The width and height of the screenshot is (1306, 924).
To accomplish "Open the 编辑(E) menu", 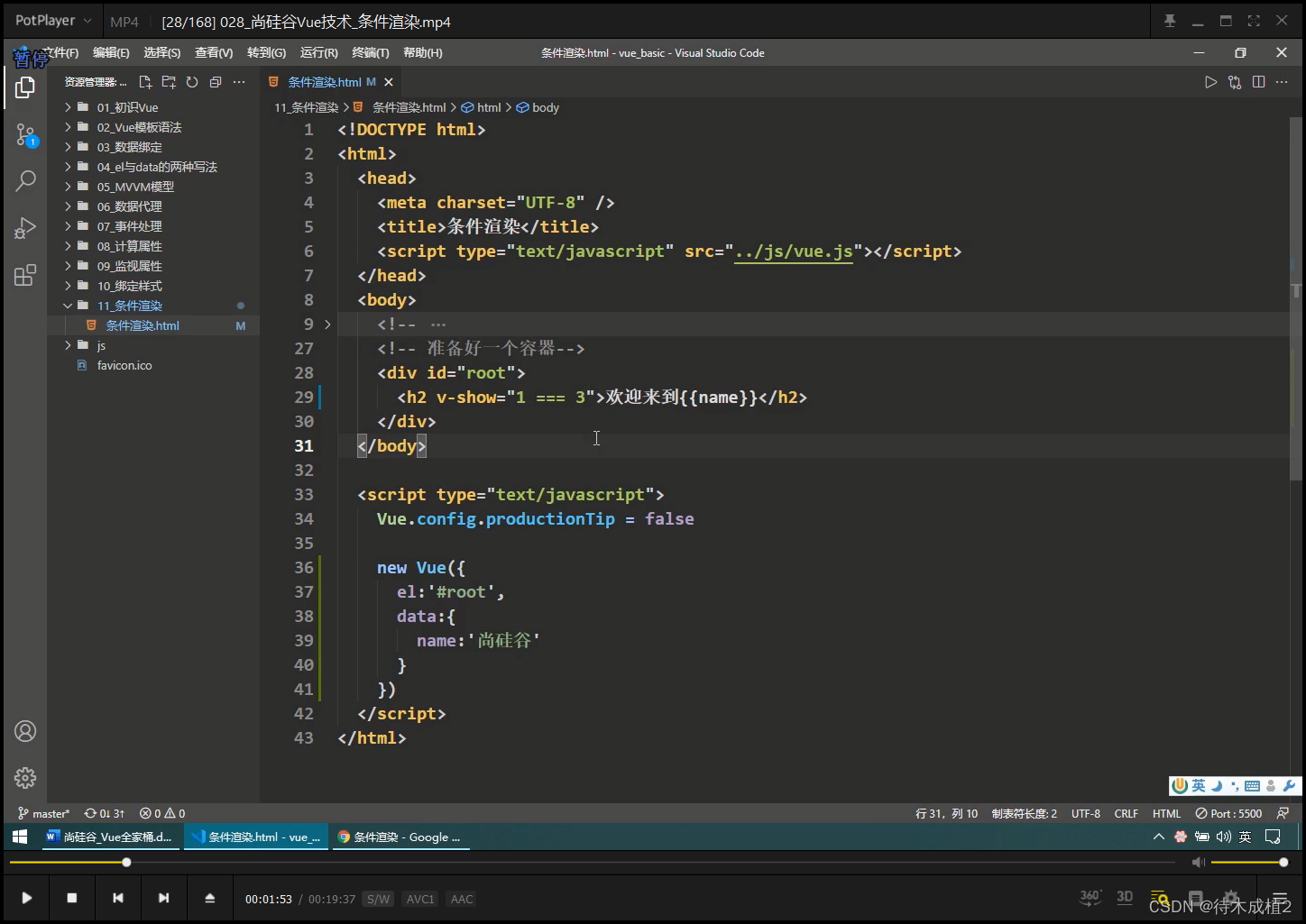I will pos(111,53).
